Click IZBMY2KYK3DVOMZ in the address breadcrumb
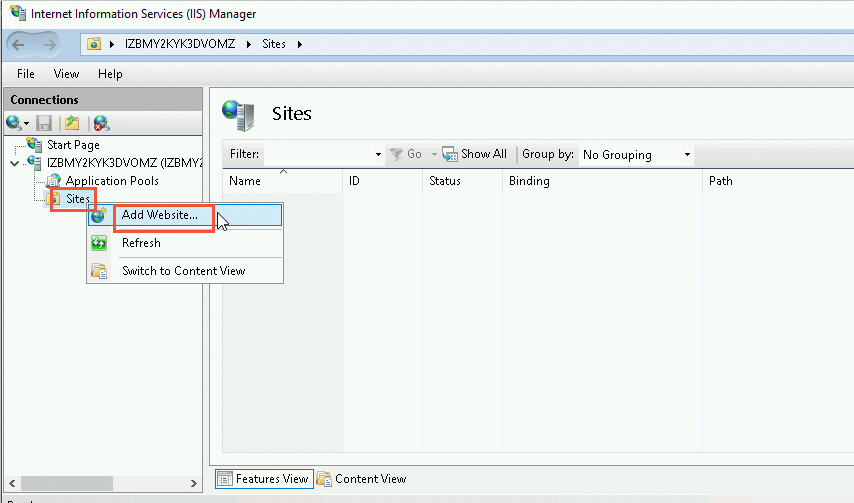 coord(180,44)
